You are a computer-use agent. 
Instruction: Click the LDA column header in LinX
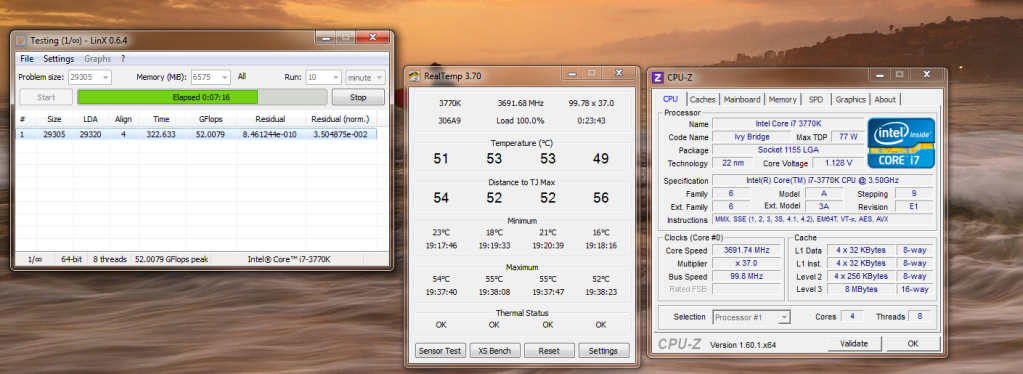tap(91, 119)
